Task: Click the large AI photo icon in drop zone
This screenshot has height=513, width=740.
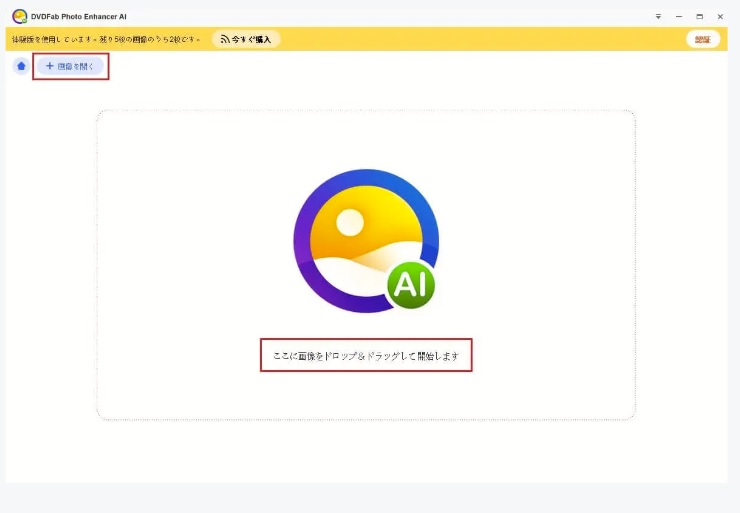Action: pos(366,241)
